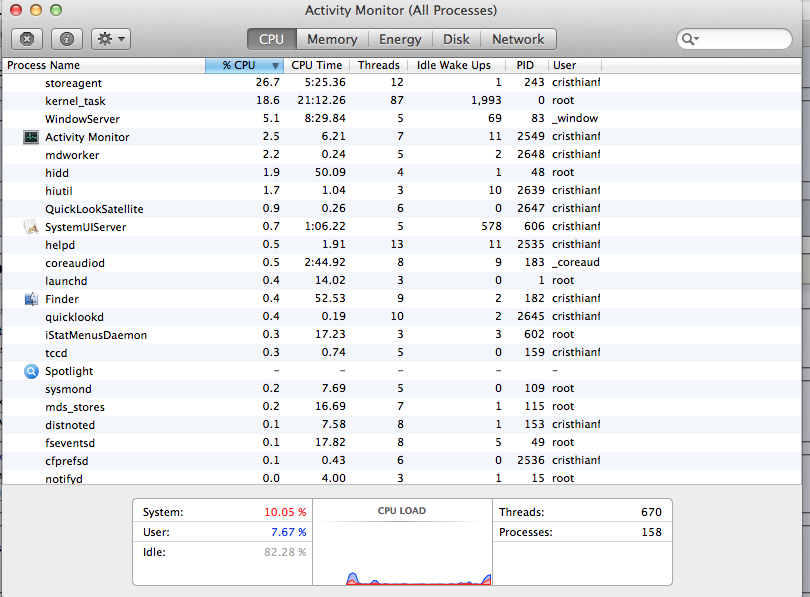The image size is (810, 597).
Task: Click the search magnifier icon
Action: point(690,39)
